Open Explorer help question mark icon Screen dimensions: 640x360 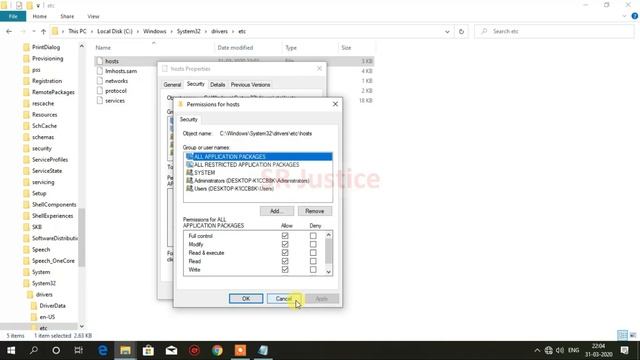pos(635,16)
